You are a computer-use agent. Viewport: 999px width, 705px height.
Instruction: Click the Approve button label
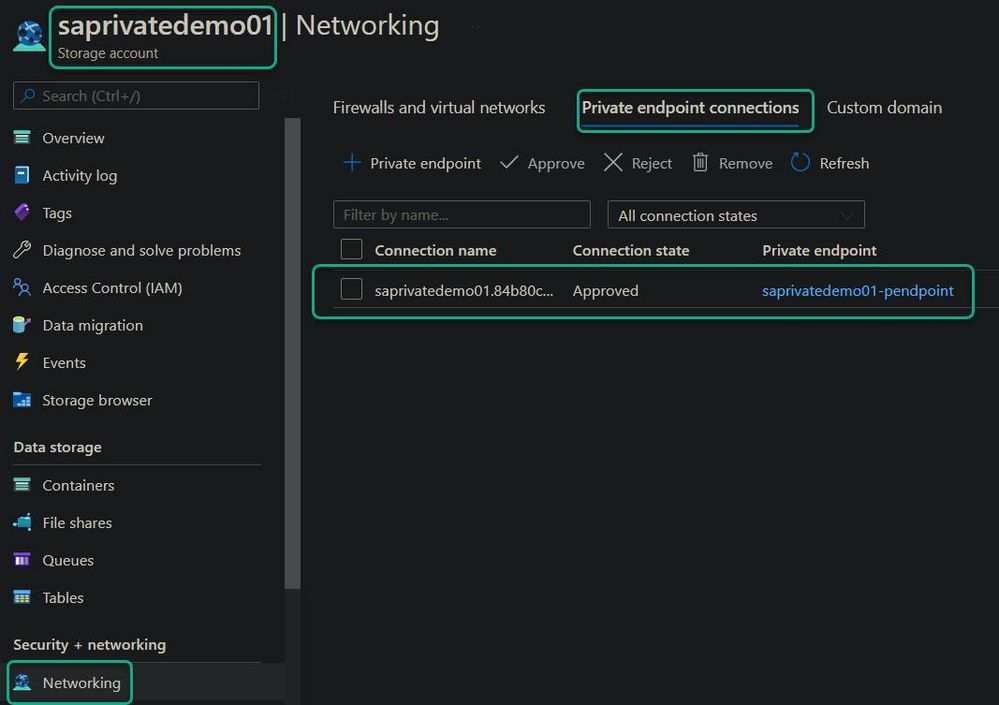556,164
